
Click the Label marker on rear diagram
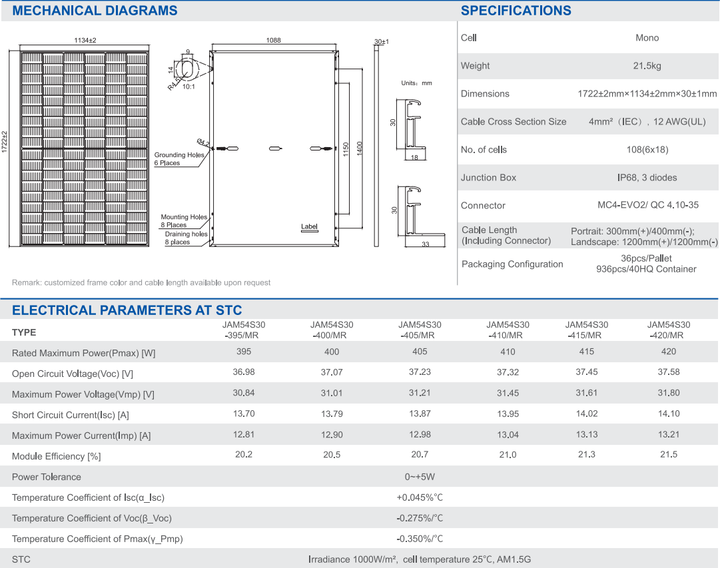click(x=309, y=226)
